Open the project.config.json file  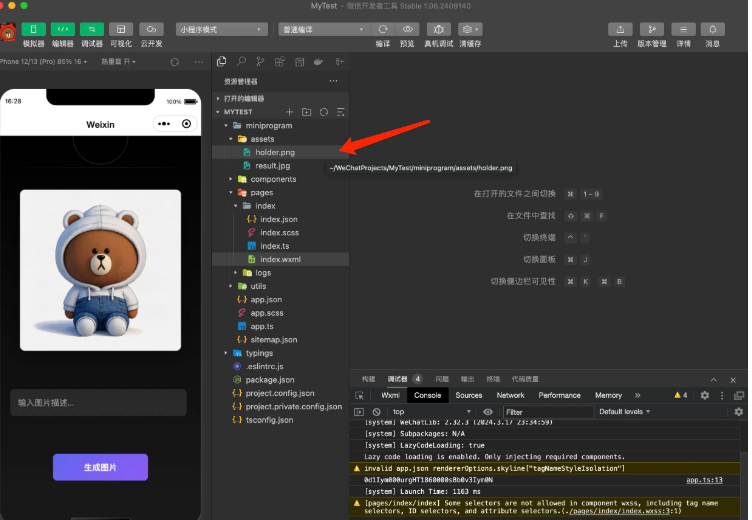click(x=281, y=393)
